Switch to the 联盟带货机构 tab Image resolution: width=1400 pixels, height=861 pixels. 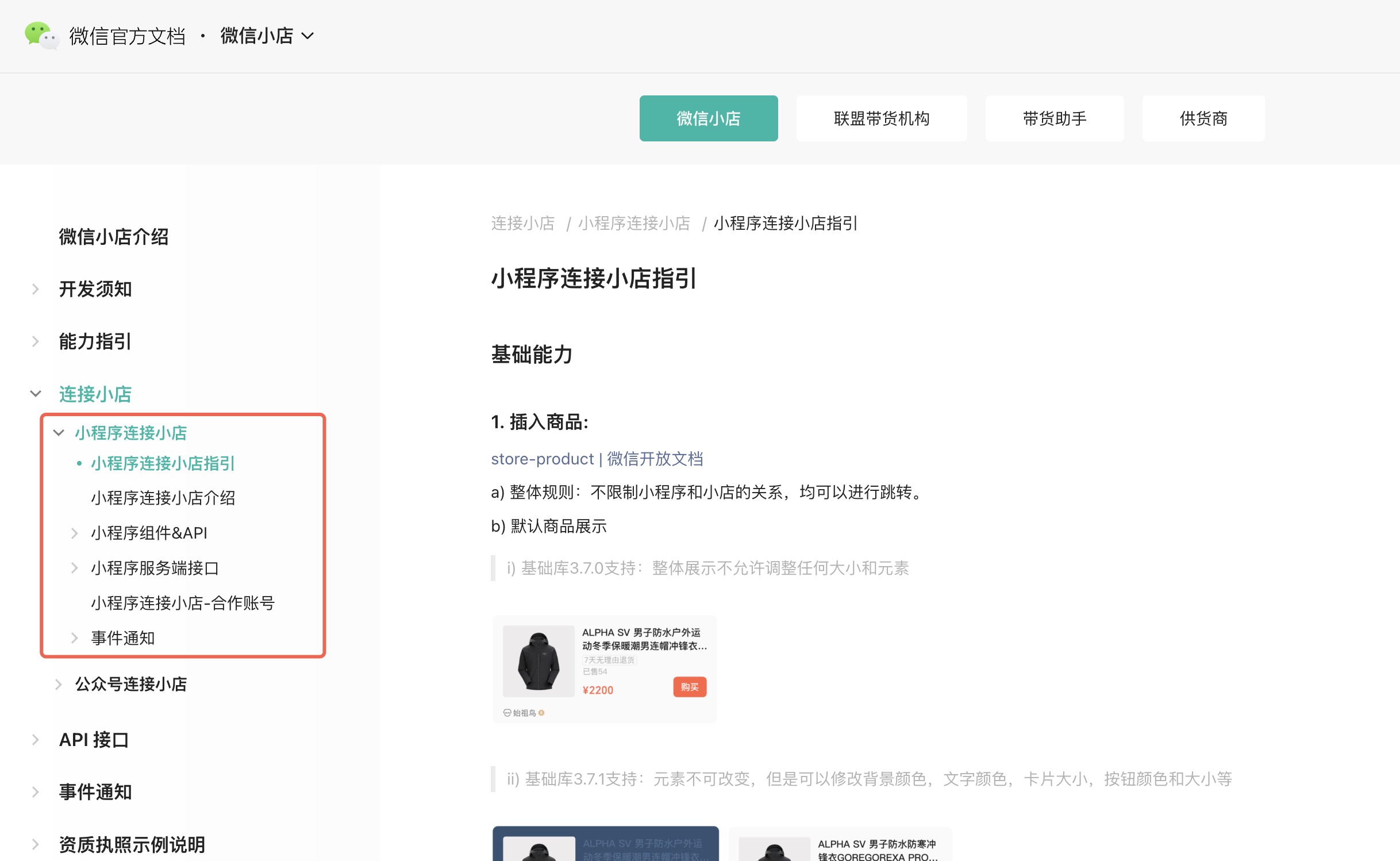pyautogui.click(x=881, y=118)
